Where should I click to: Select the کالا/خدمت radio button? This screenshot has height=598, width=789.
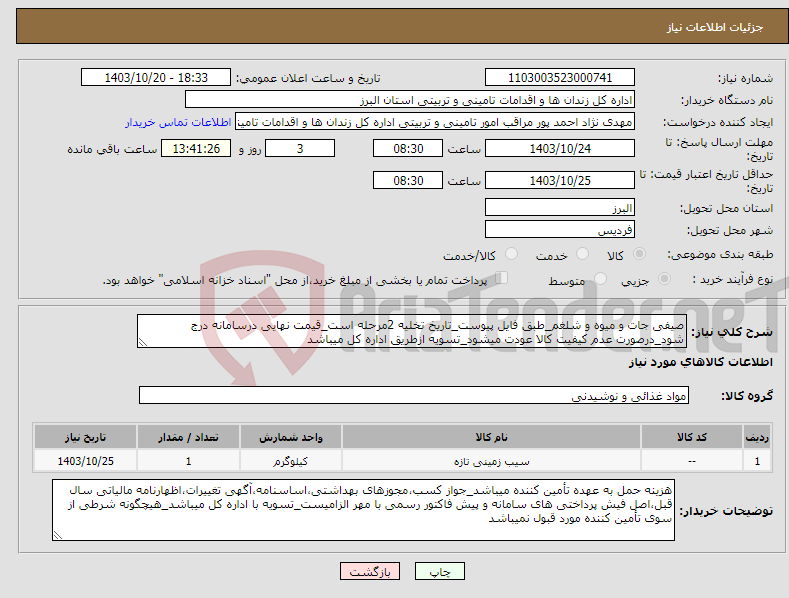[511, 254]
